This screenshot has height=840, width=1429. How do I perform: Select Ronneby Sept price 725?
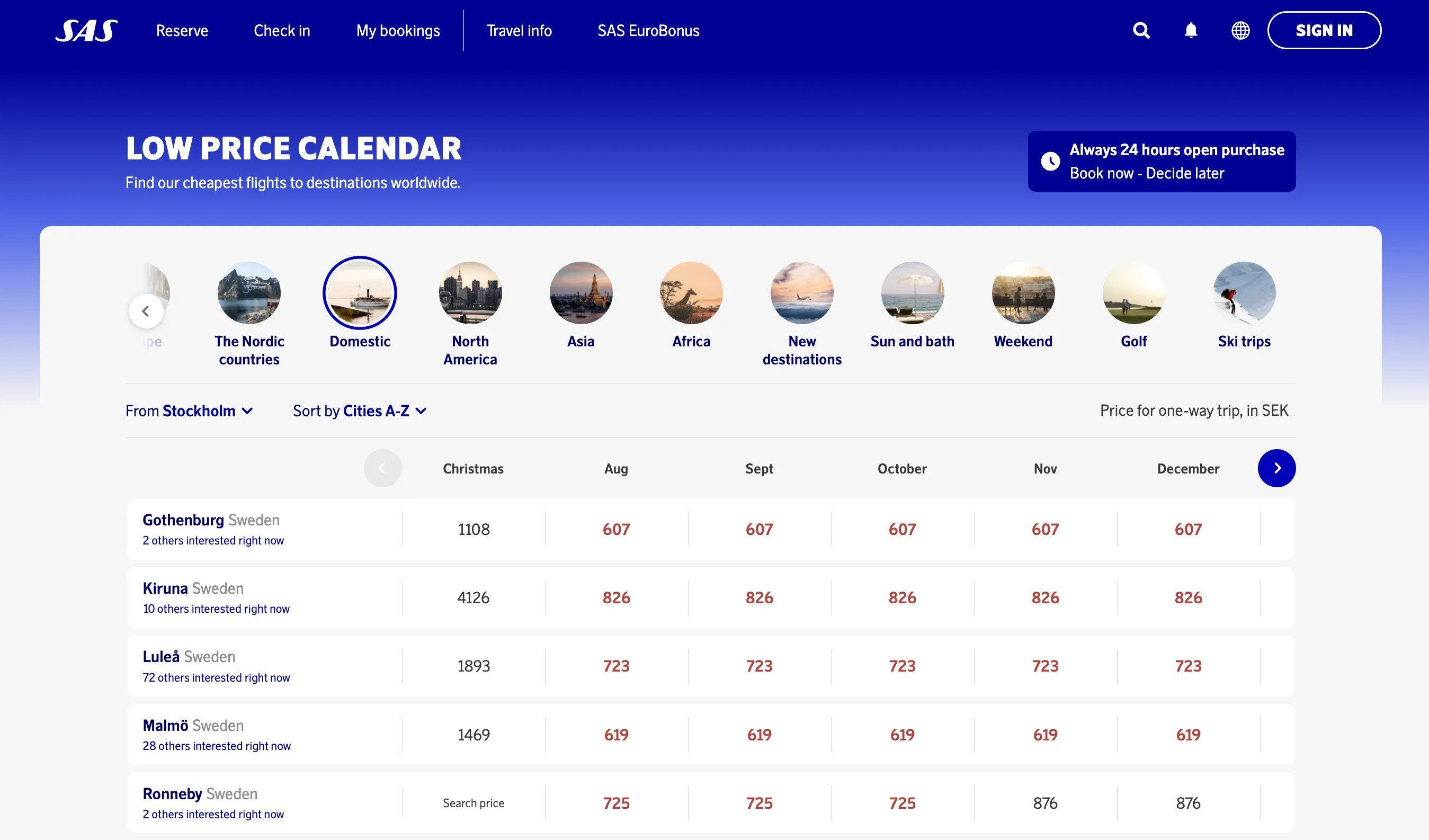click(x=759, y=802)
